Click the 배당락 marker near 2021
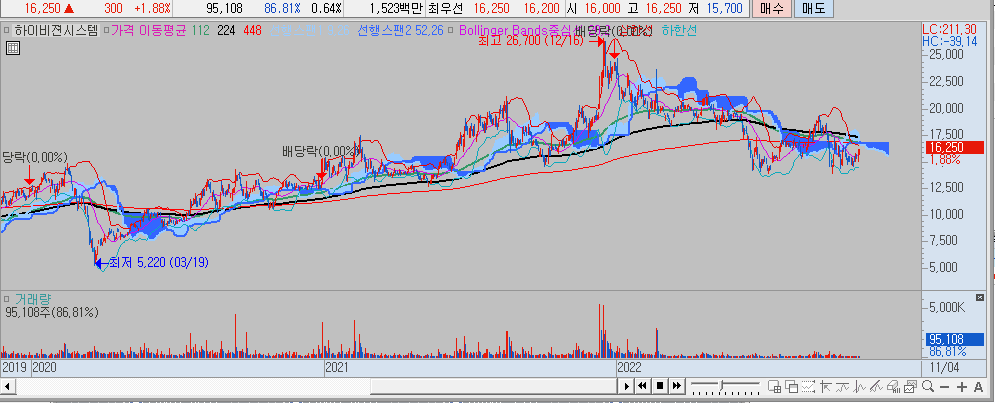995x403 pixels. tap(322, 151)
